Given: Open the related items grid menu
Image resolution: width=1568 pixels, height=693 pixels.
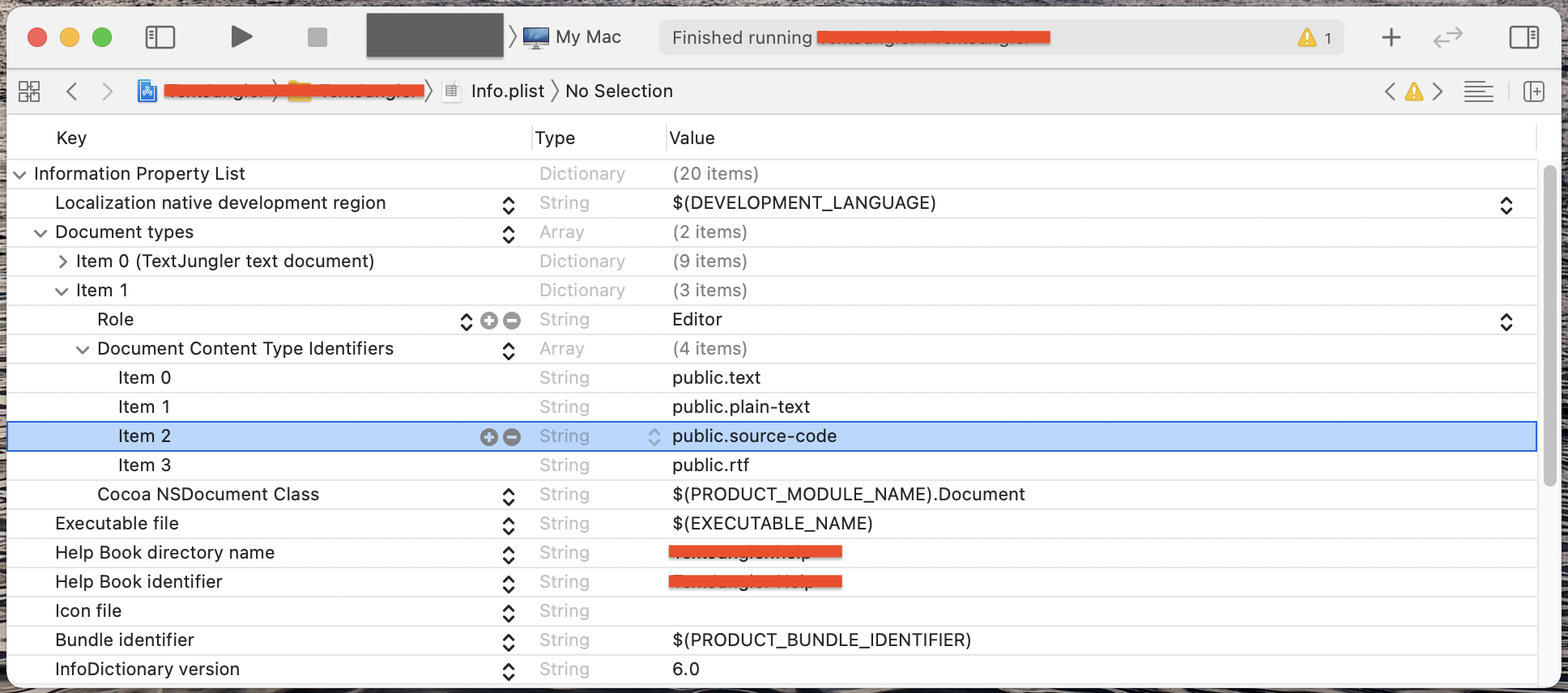Looking at the screenshot, I should point(29,91).
